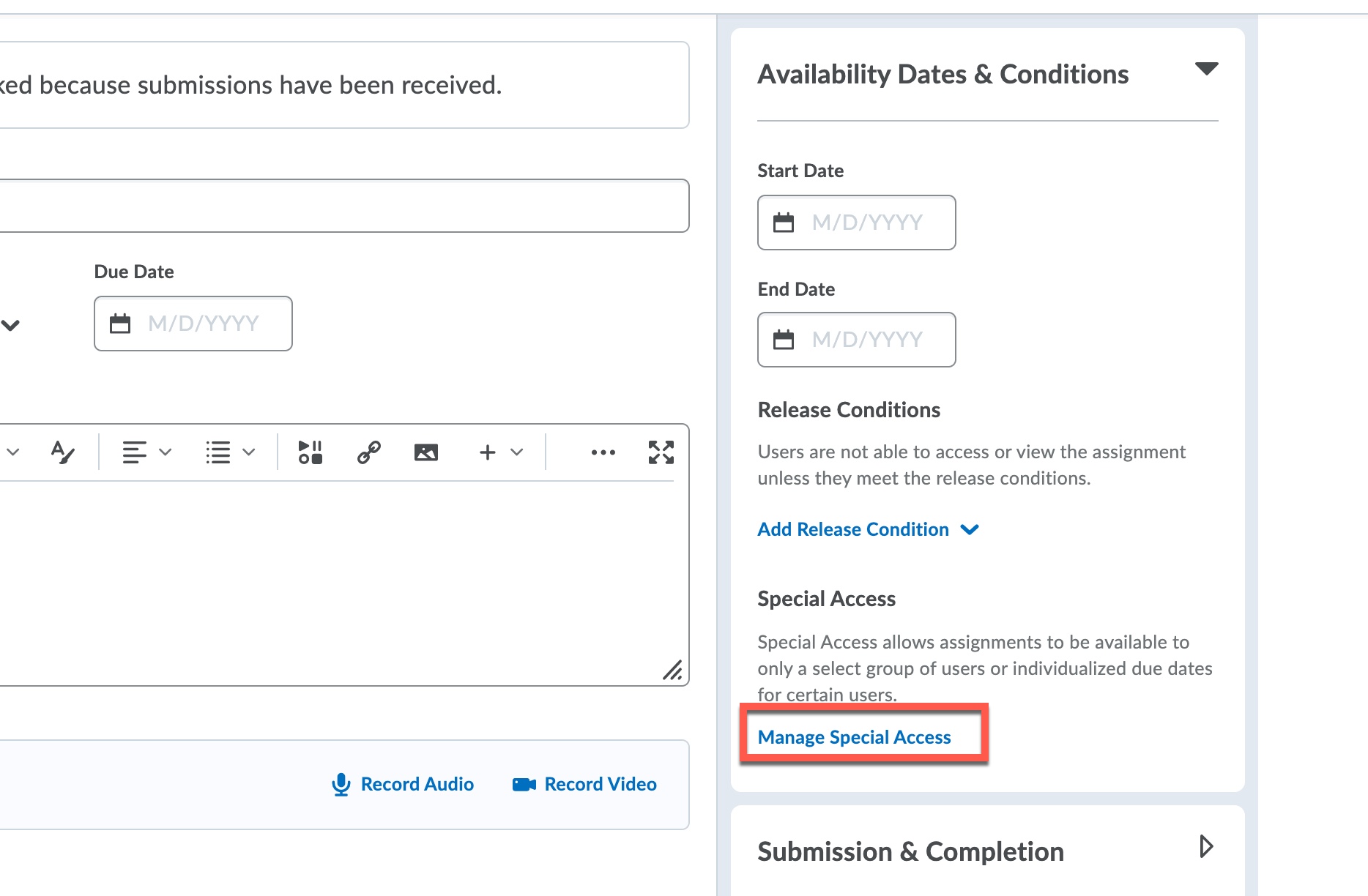The height and width of the screenshot is (896, 1368).
Task: Open Add Release Condition menu
Action: click(869, 529)
